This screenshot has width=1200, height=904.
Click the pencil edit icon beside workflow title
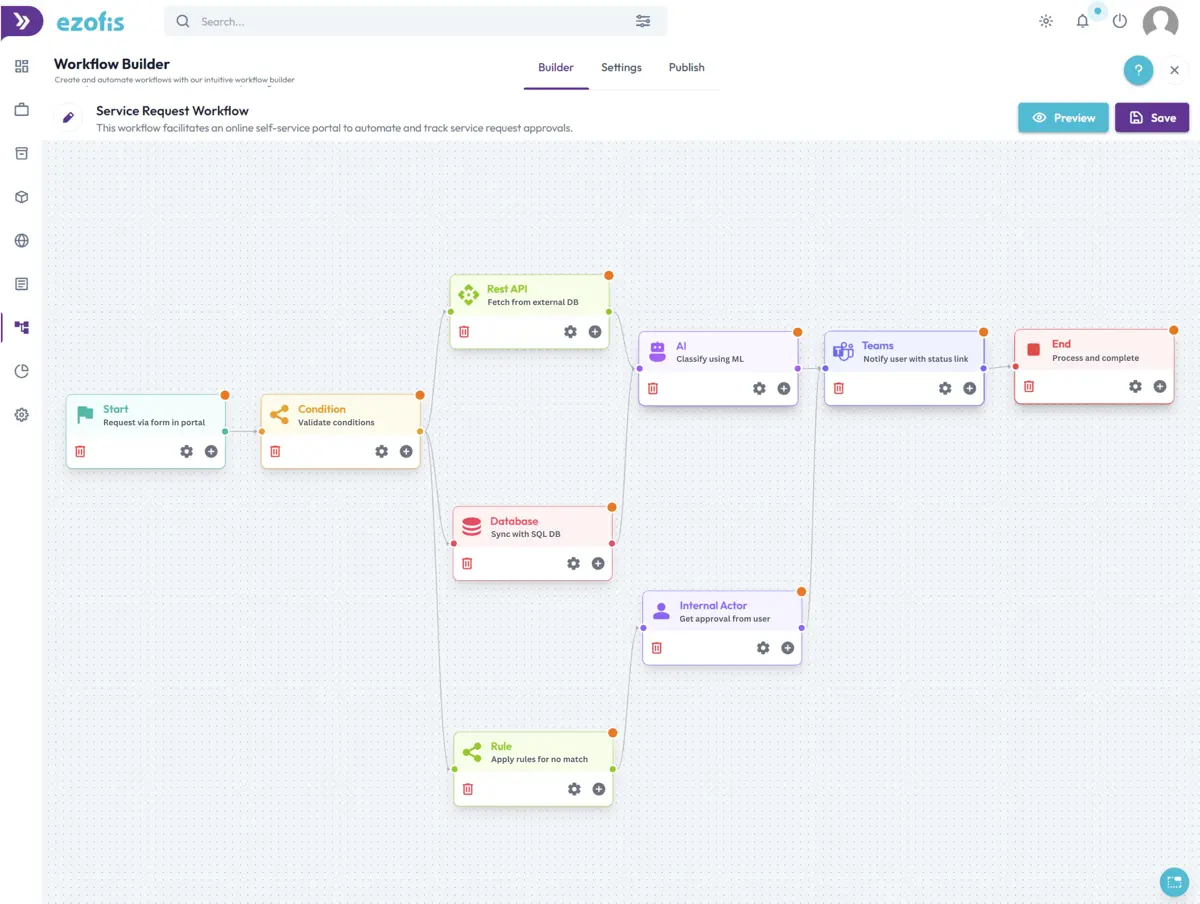coord(68,117)
